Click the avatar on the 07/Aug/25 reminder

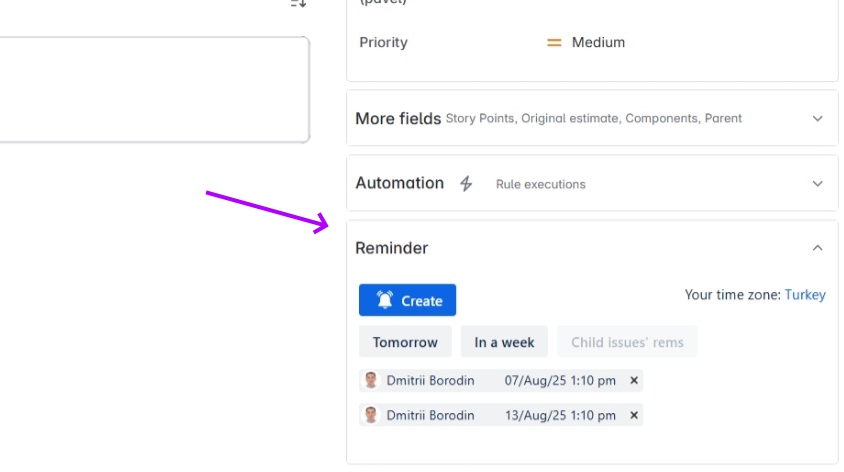371,380
